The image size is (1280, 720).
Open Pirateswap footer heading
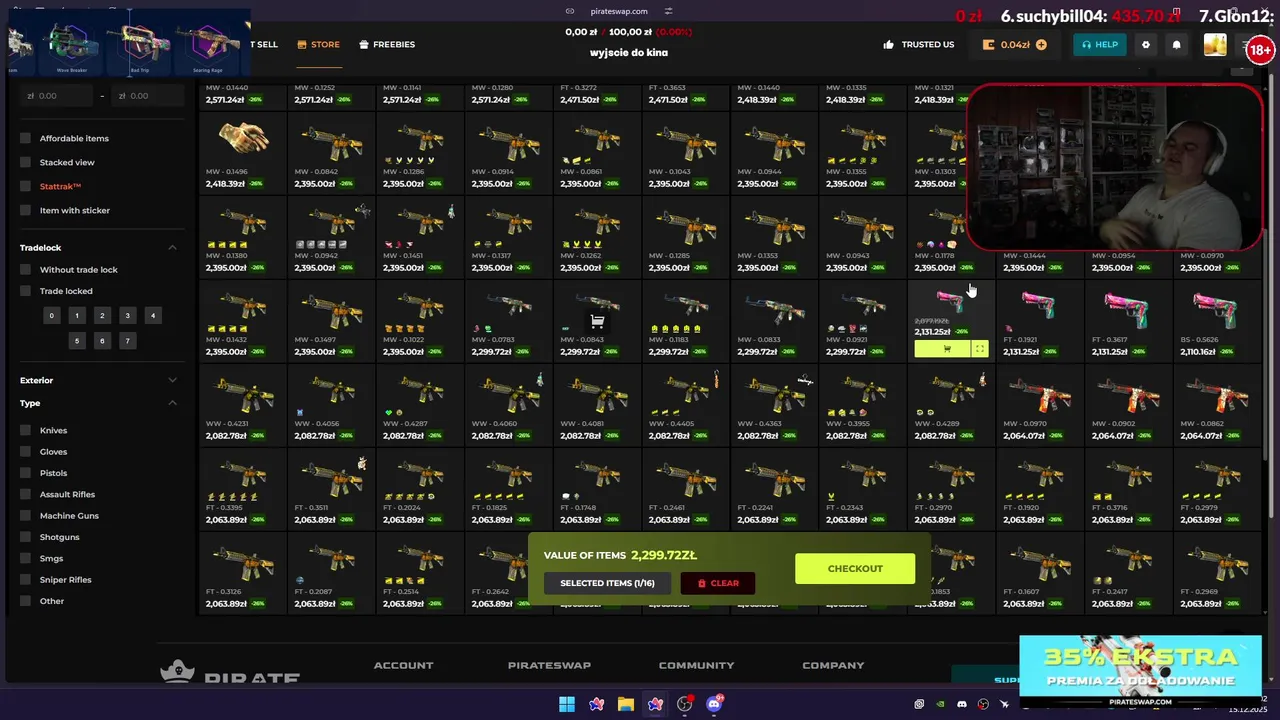tap(549, 665)
